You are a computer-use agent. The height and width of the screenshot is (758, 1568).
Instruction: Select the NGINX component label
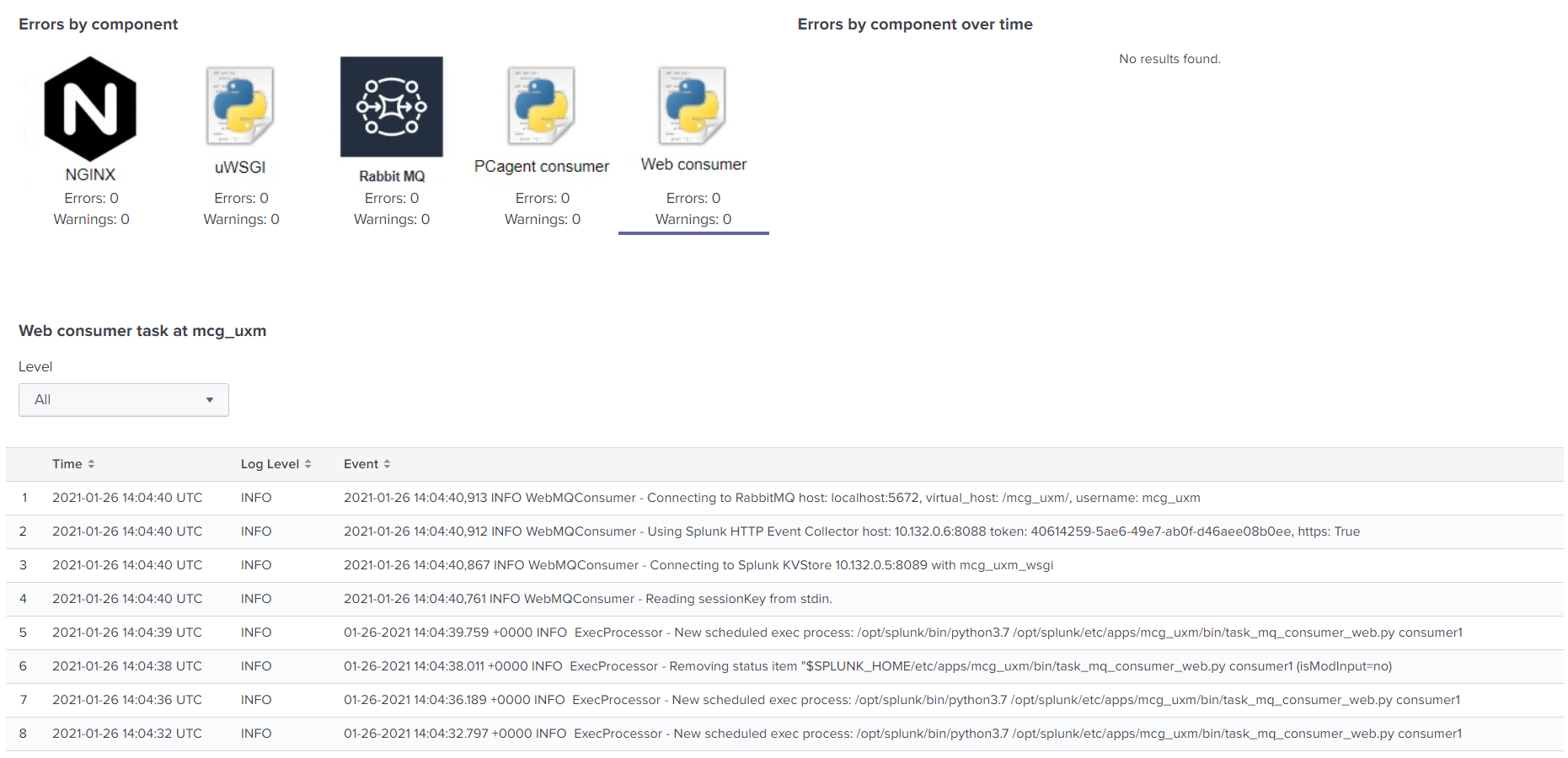[x=90, y=174]
